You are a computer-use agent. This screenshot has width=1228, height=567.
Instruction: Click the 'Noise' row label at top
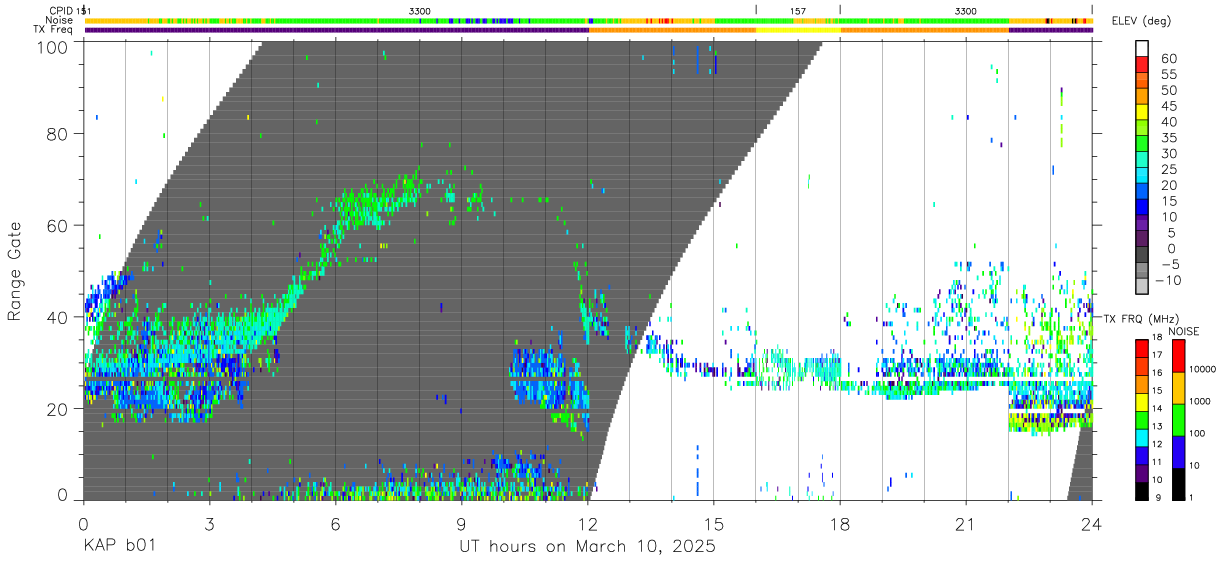pos(59,20)
